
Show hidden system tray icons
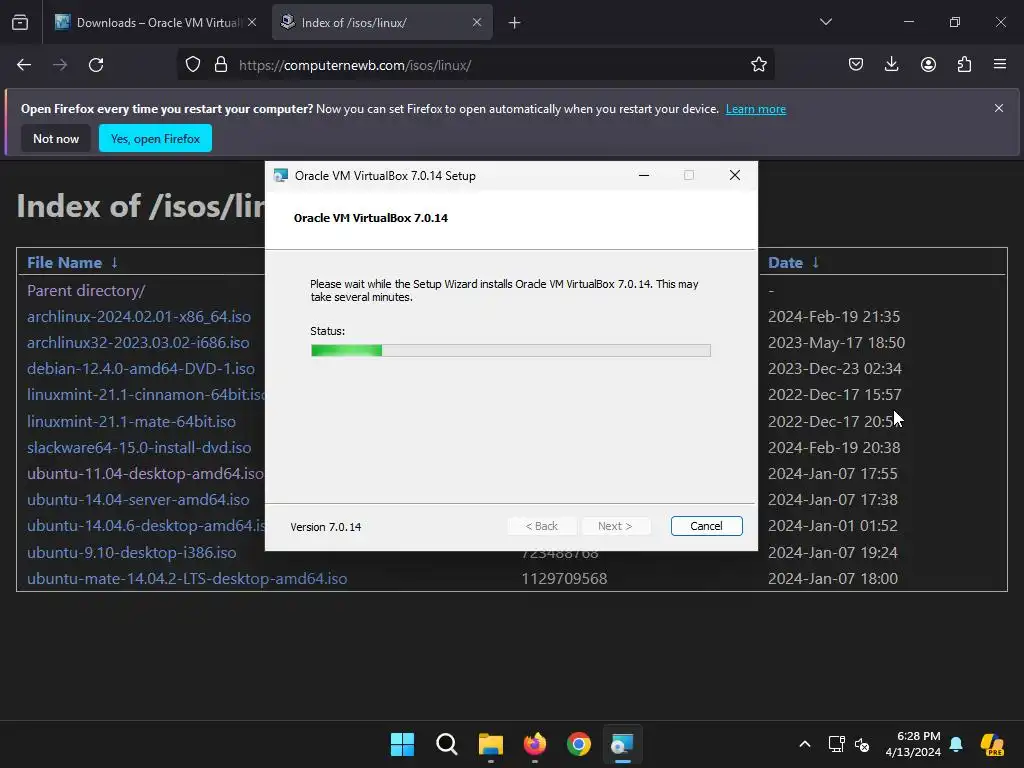[805, 744]
